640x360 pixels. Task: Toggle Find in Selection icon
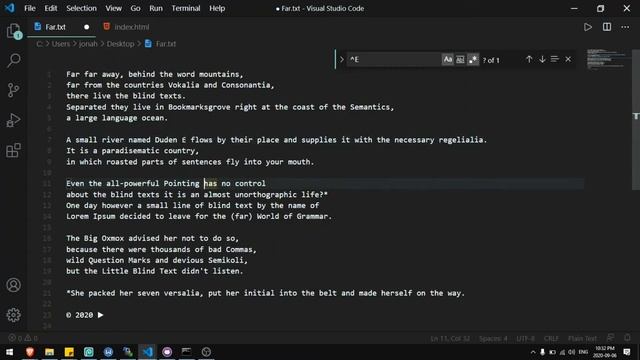(x=555, y=60)
